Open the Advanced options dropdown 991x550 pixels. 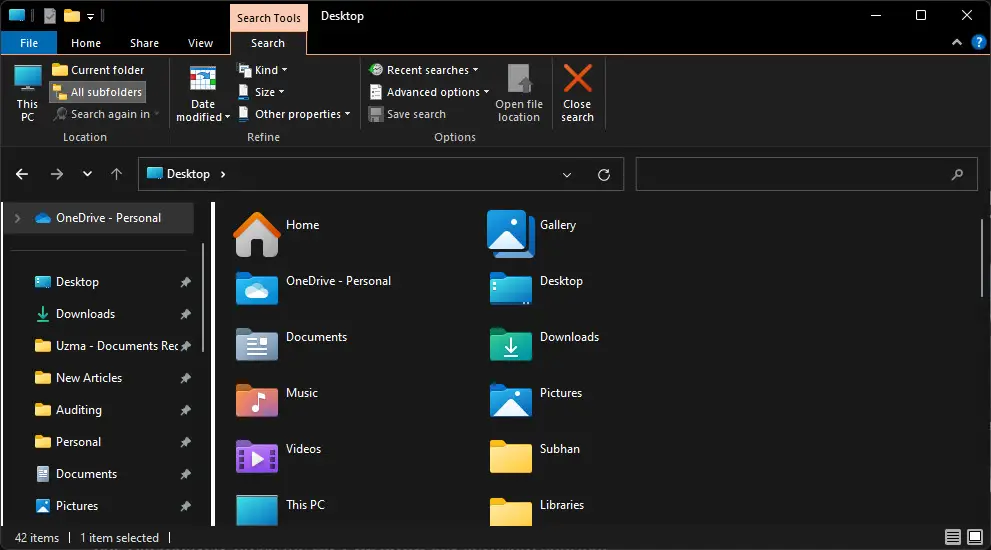pos(429,92)
